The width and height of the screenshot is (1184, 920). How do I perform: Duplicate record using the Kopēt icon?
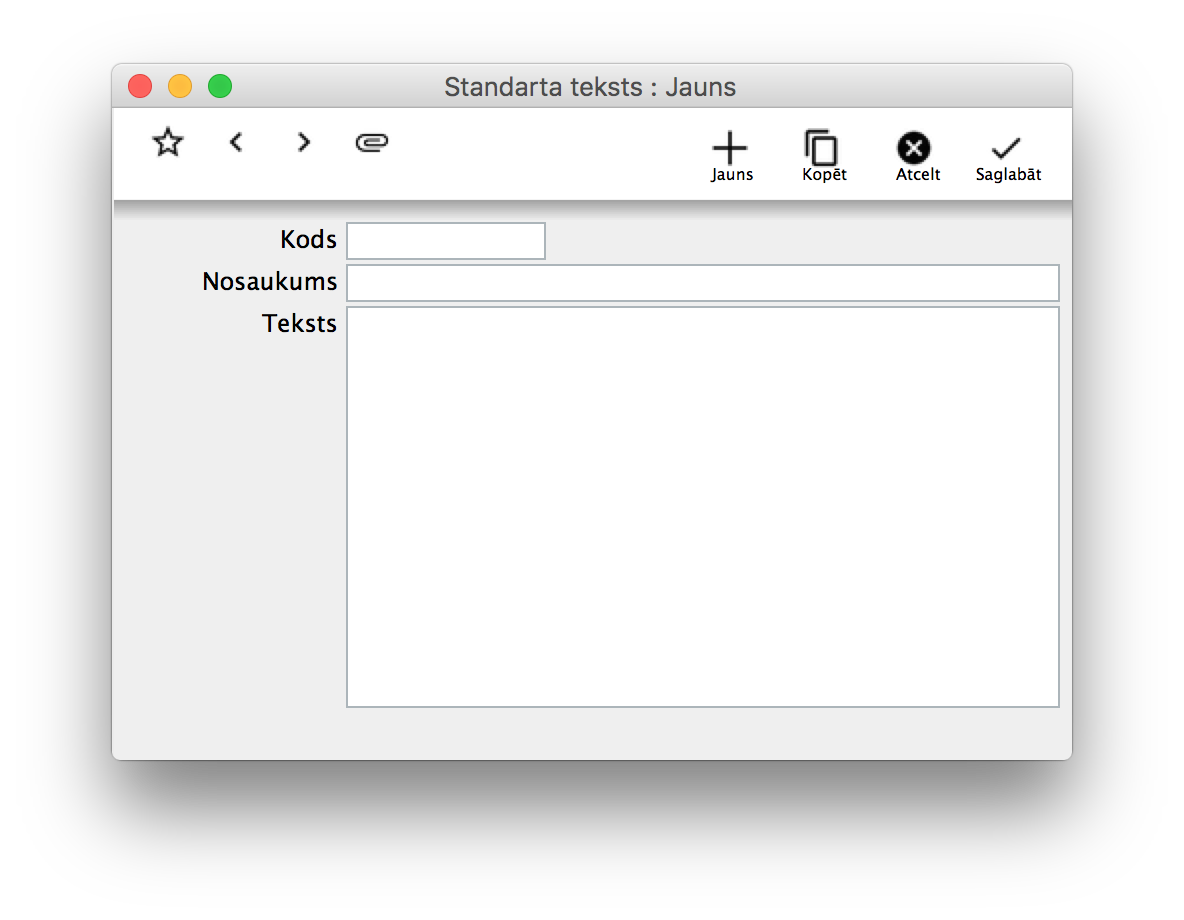822,148
